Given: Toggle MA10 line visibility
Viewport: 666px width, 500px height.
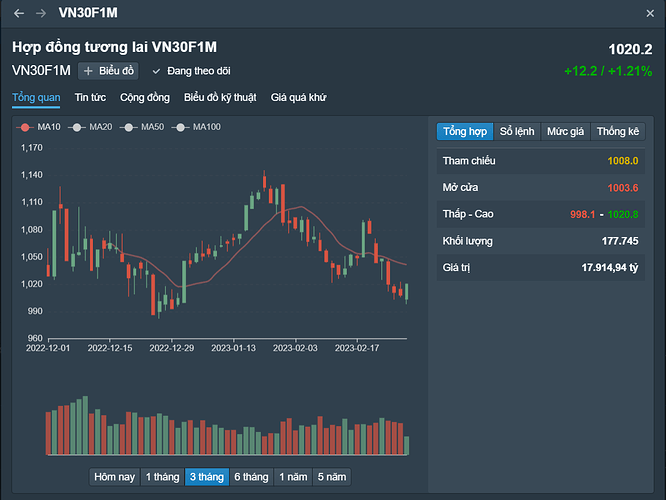Looking at the screenshot, I should coord(40,127).
